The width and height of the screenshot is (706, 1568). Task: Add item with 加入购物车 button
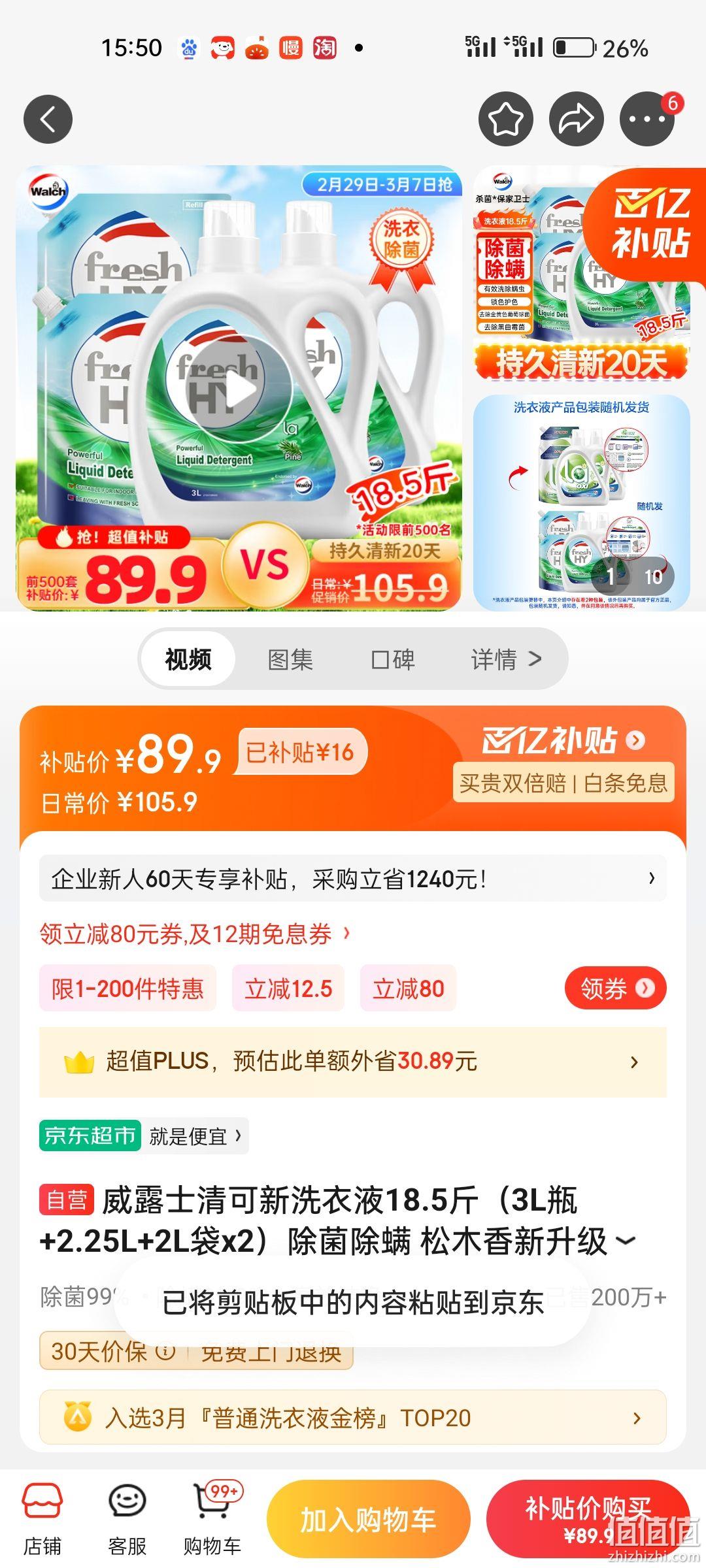pyautogui.click(x=369, y=1520)
